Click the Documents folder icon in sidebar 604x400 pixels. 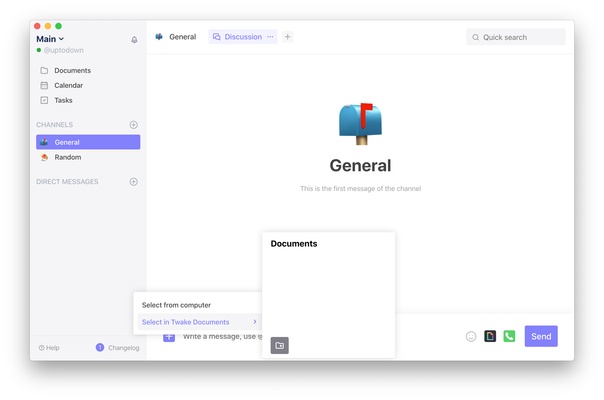tap(44, 71)
